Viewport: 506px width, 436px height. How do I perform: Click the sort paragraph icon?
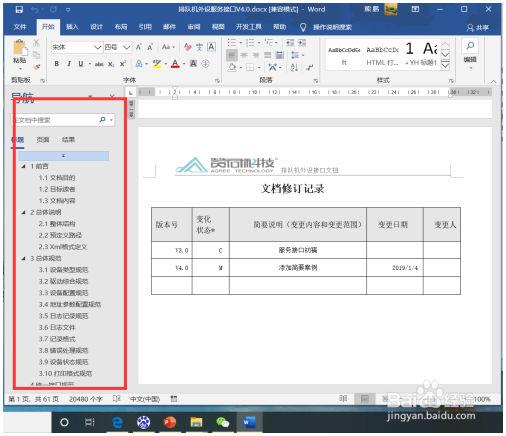[294, 67]
